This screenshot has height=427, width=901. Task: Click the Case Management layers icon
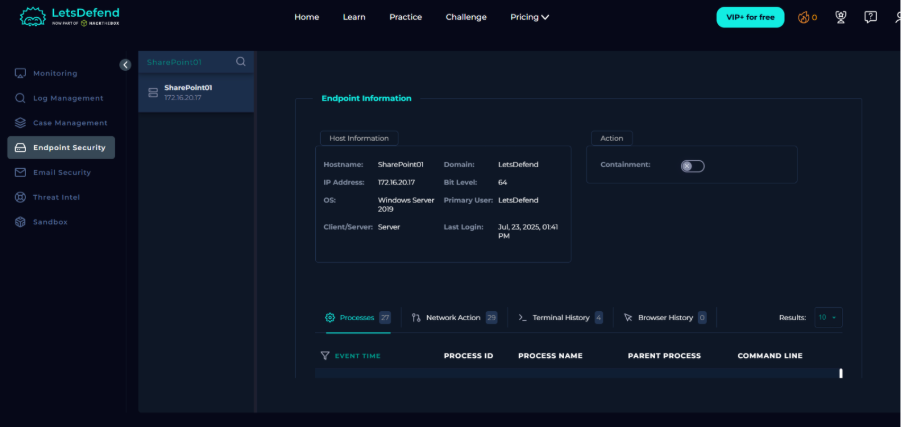point(20,123)
